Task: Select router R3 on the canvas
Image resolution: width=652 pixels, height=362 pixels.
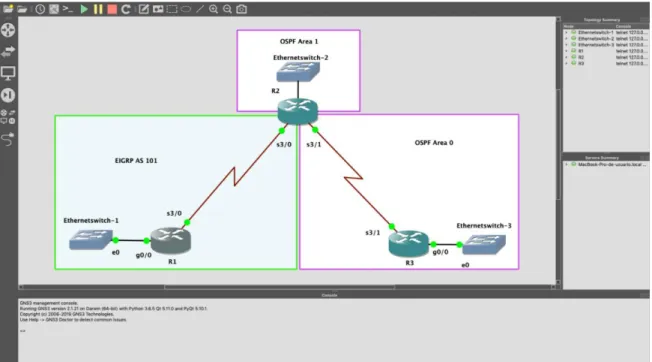Action: click(408, 244)
